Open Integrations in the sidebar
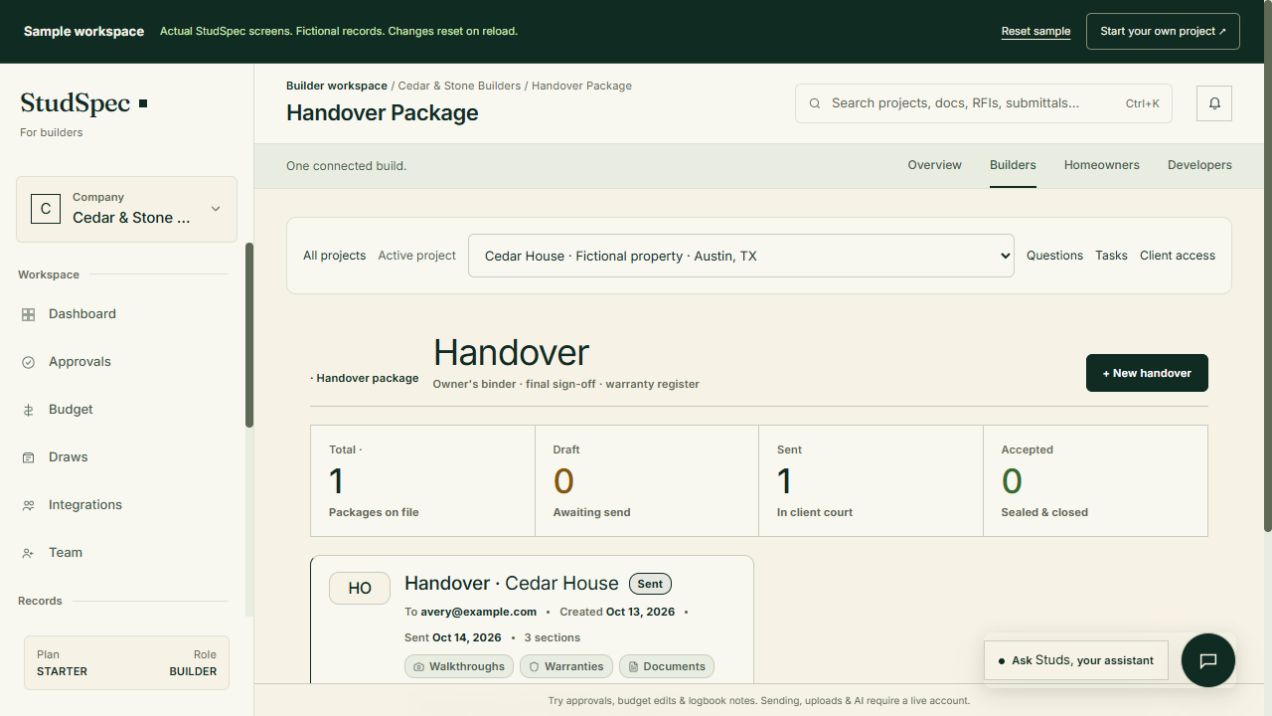This screenshot has height=716, width=1272. [85, 505]
